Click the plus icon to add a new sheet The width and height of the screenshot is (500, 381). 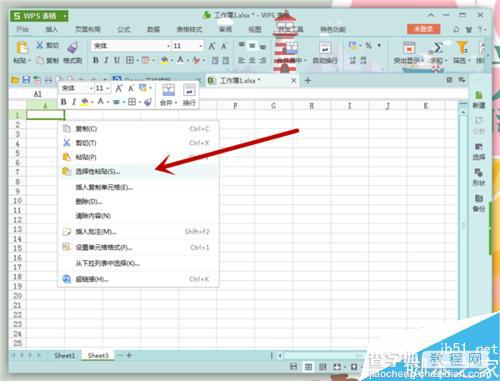click(x=129, y=355)
